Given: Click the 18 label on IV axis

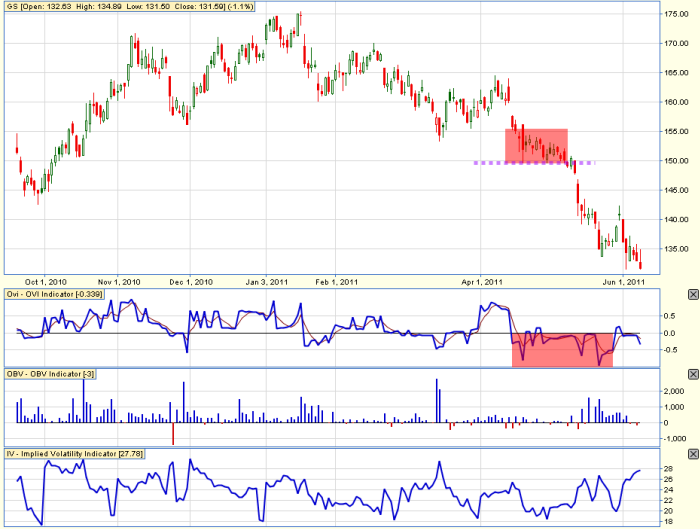Looking at the screenshot, I should 668,522.
